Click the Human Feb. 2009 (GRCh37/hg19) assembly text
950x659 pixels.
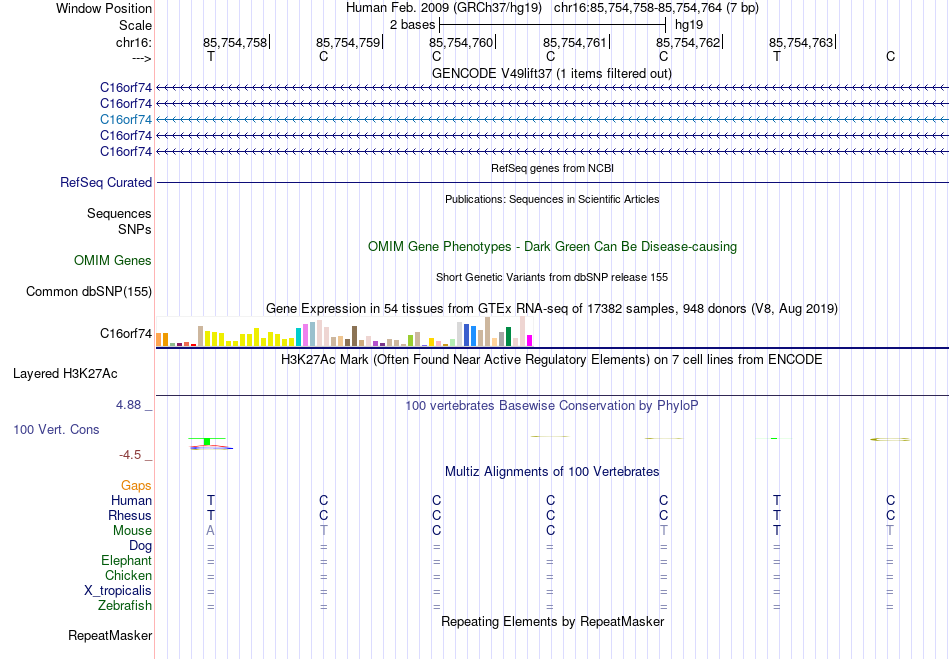click(446, 8)
